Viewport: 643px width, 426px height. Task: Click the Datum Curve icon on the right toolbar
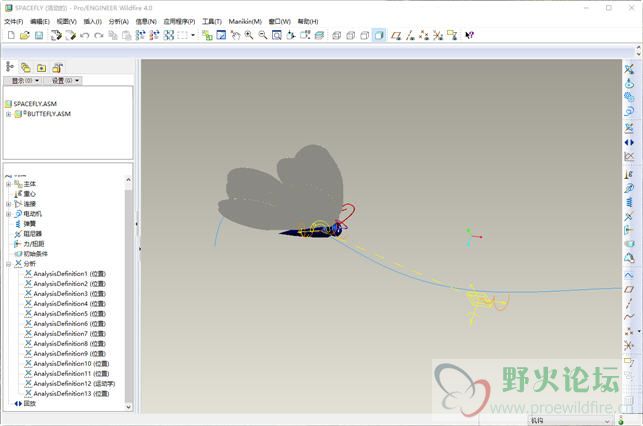click(x=629, y=317)
